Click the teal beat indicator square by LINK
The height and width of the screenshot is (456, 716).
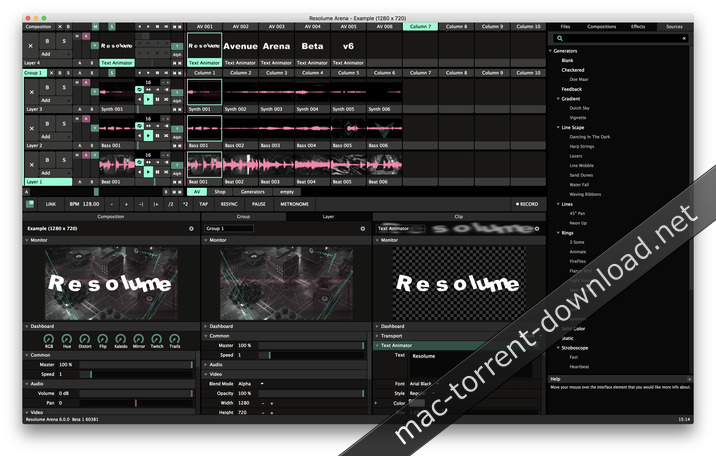coord(31,204)
